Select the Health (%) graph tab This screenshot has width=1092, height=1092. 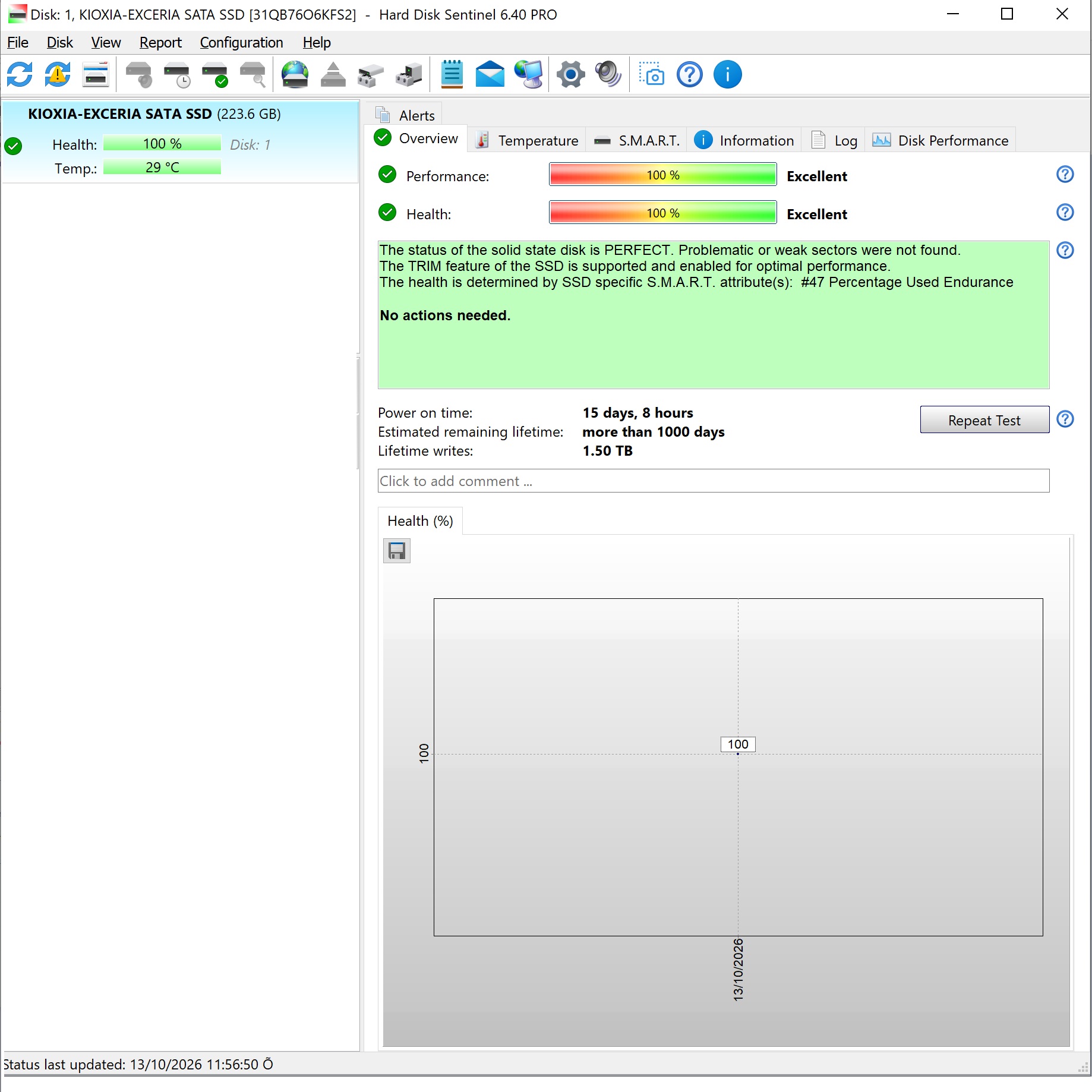pos(420,521)
